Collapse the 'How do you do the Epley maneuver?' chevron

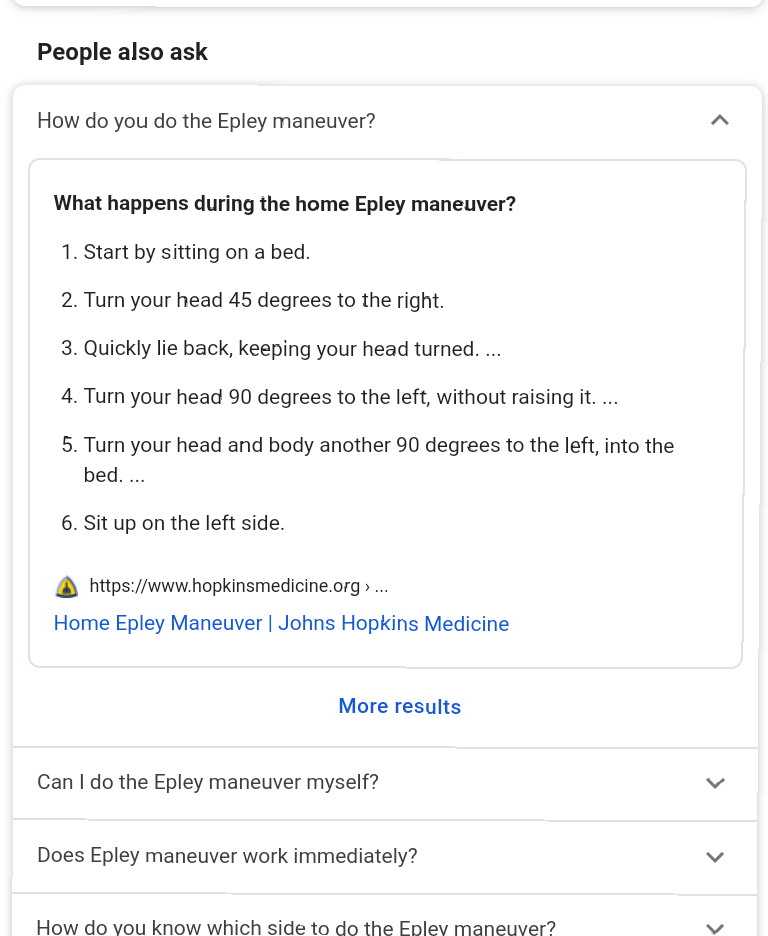pos(719,120)
